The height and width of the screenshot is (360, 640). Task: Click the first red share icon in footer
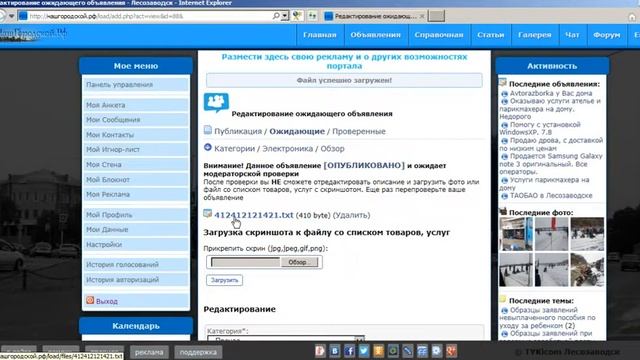[320, 351]
